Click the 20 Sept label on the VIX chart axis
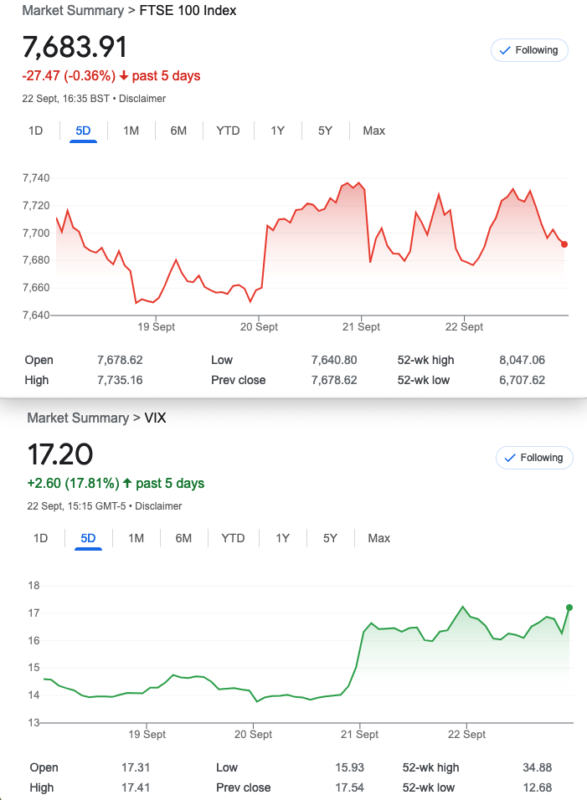 pos(253,734)
